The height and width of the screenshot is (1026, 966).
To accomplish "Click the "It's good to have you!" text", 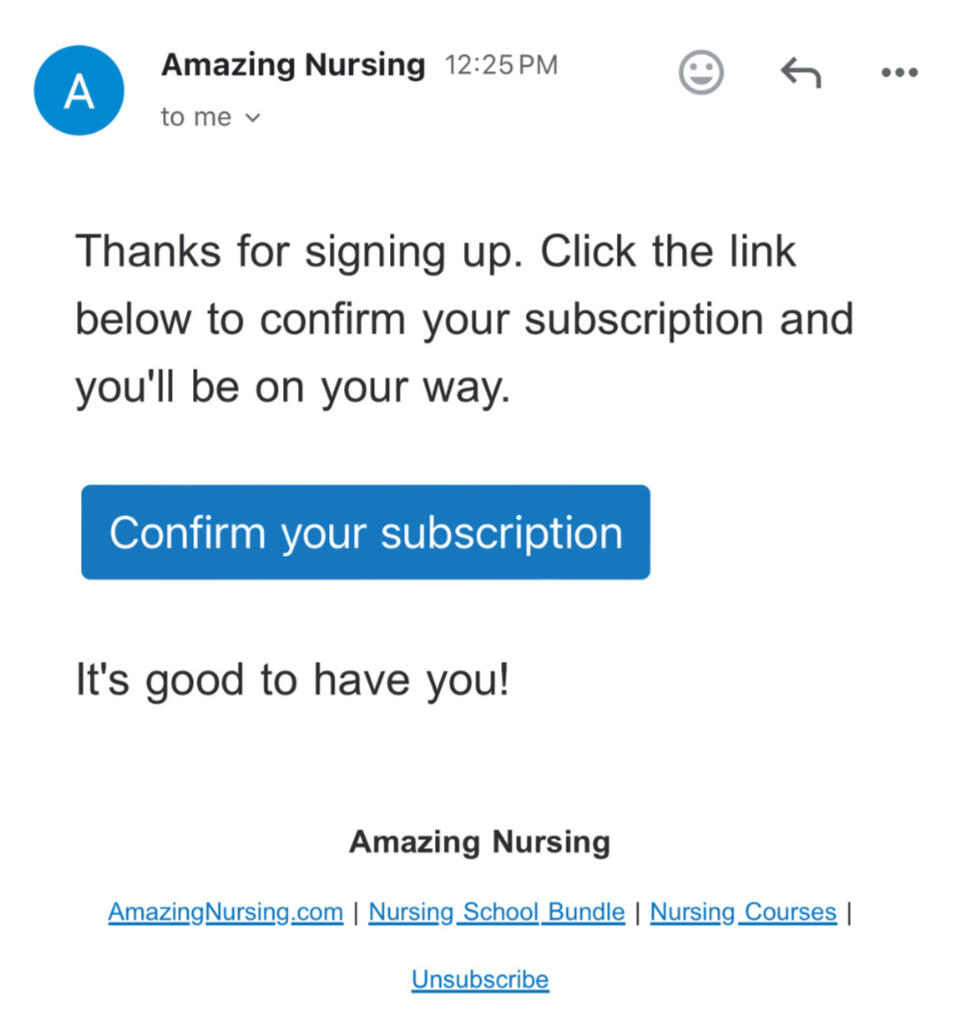I will pyautogui.click(x=293, y=681).
